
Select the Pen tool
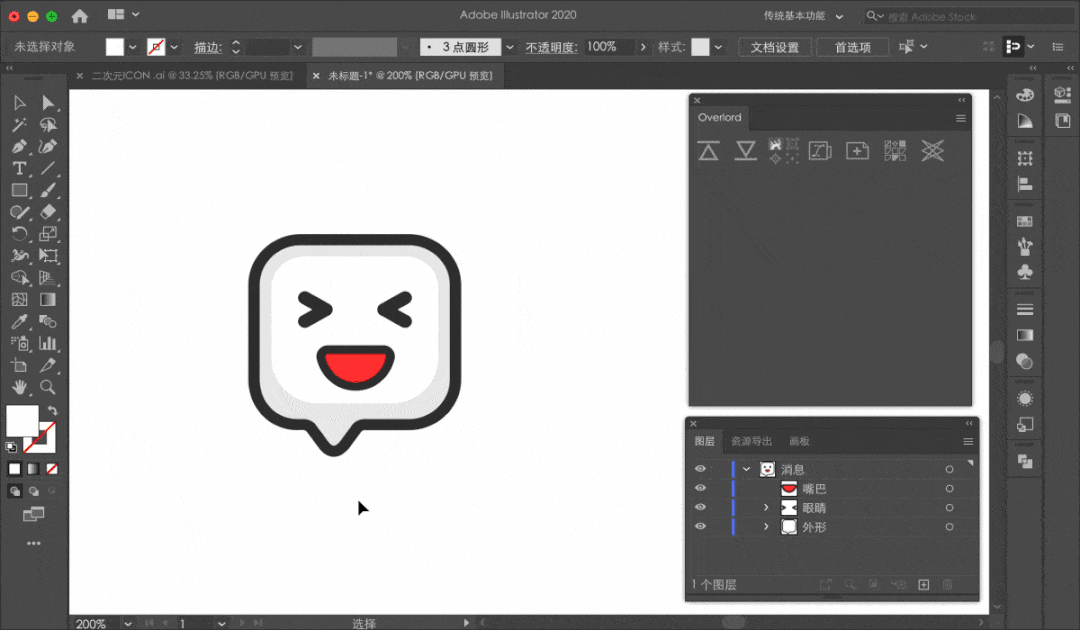click(19, 147)
